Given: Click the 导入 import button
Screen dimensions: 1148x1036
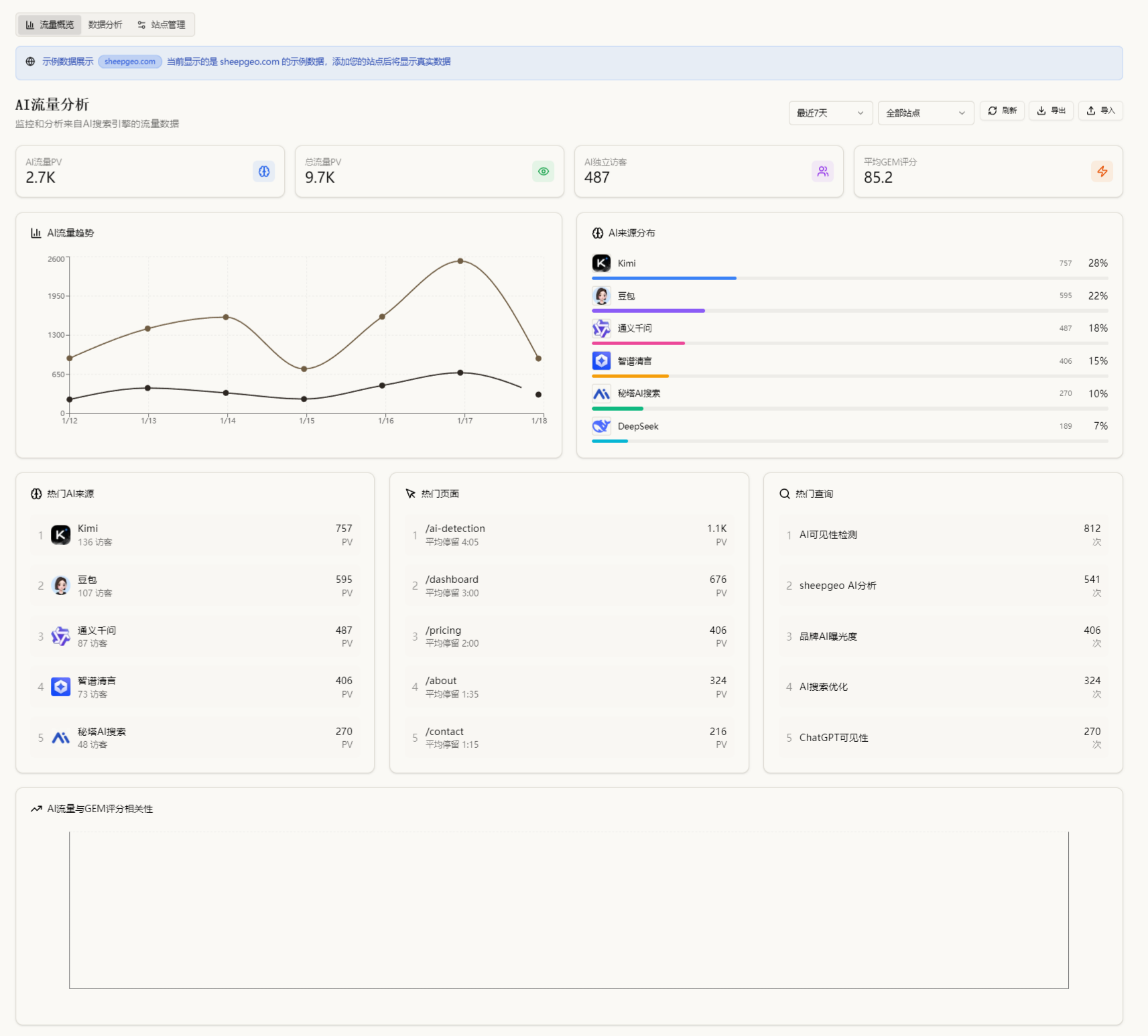Looking at the screenshot, I should [1100, 111].
